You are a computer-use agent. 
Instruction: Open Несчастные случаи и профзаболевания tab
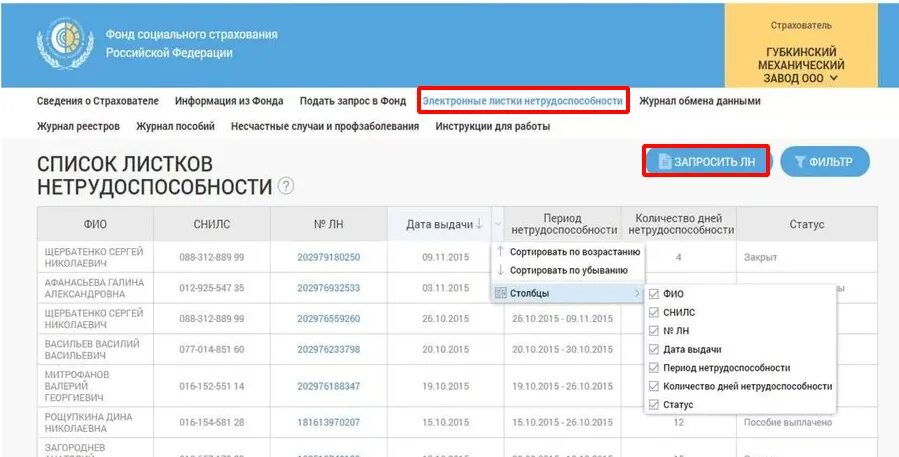click(x=325, y=126)
